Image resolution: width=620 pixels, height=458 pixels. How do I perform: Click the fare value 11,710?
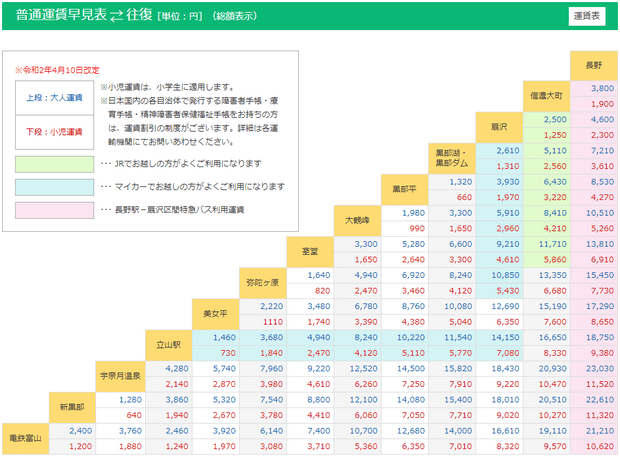(x=553, y=244)
